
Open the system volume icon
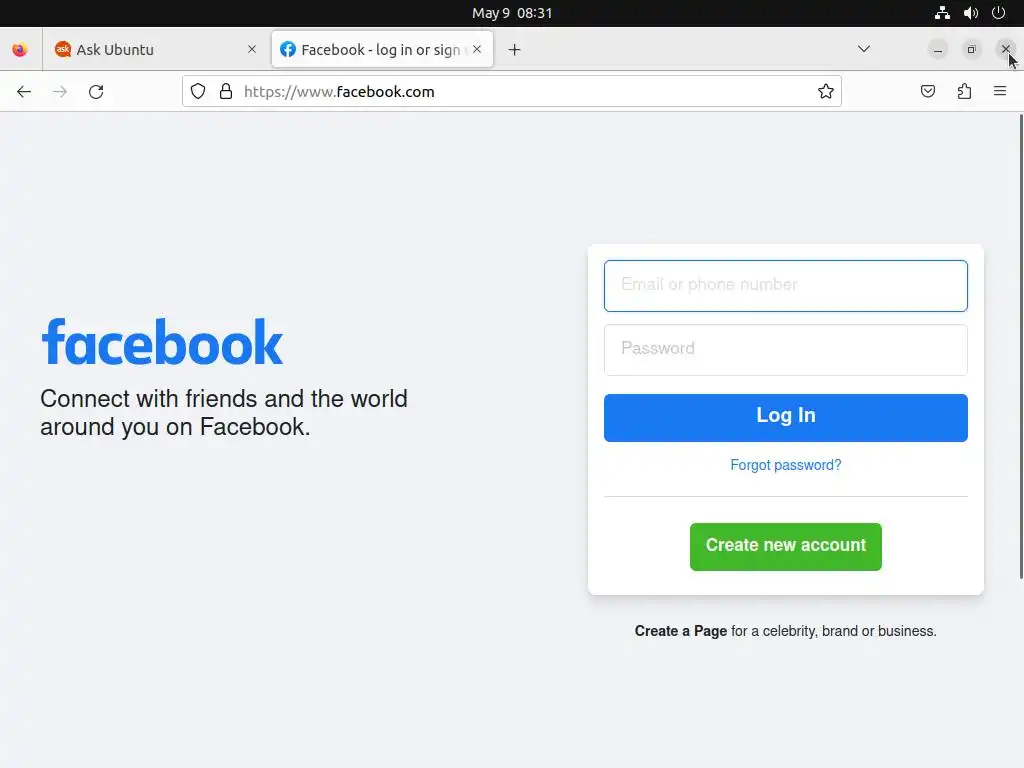pos(970,13)
